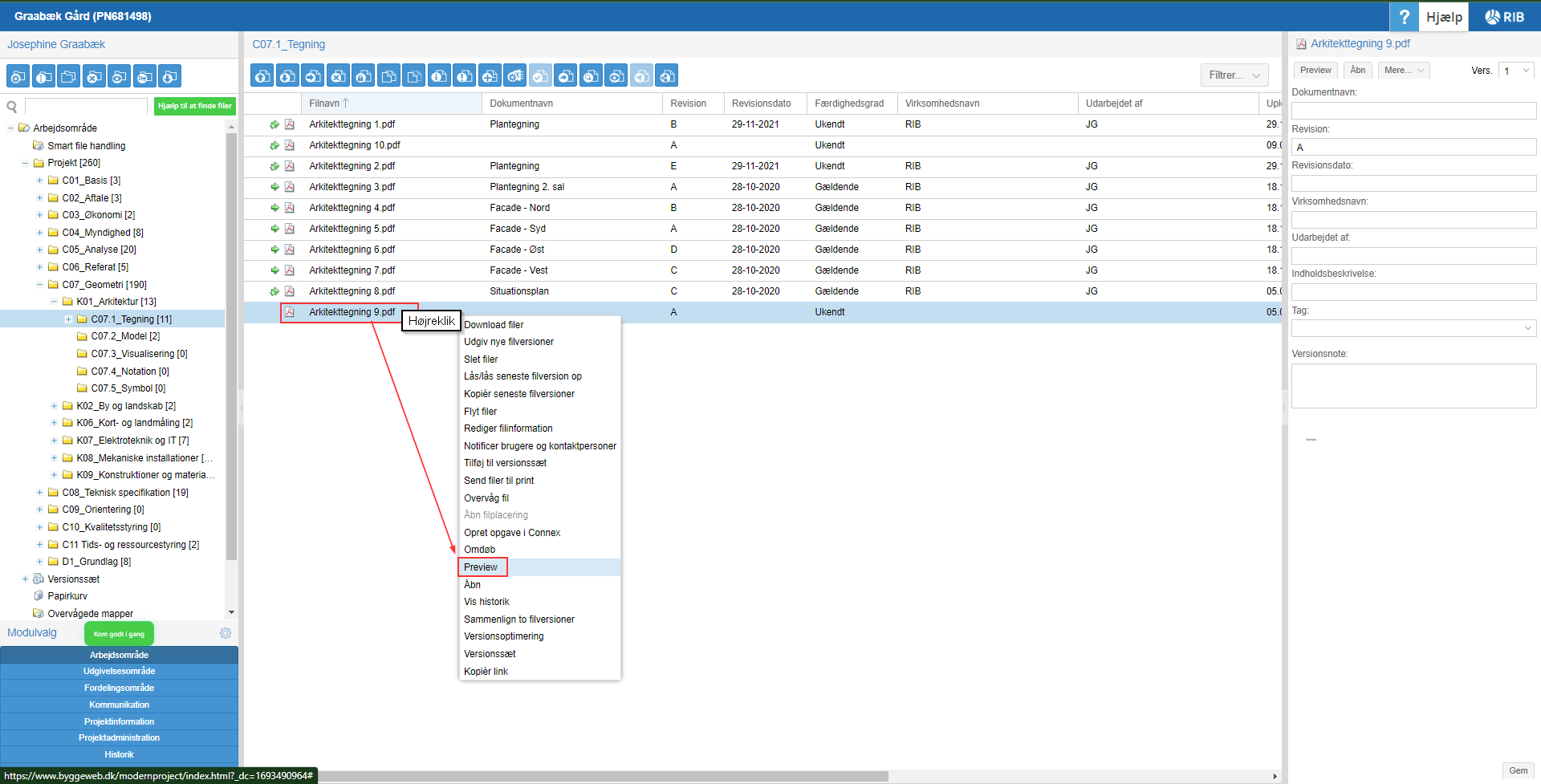Screen dimensions: 1541x784
Task: Choose Omdøb from context menu
Action: 480,550
